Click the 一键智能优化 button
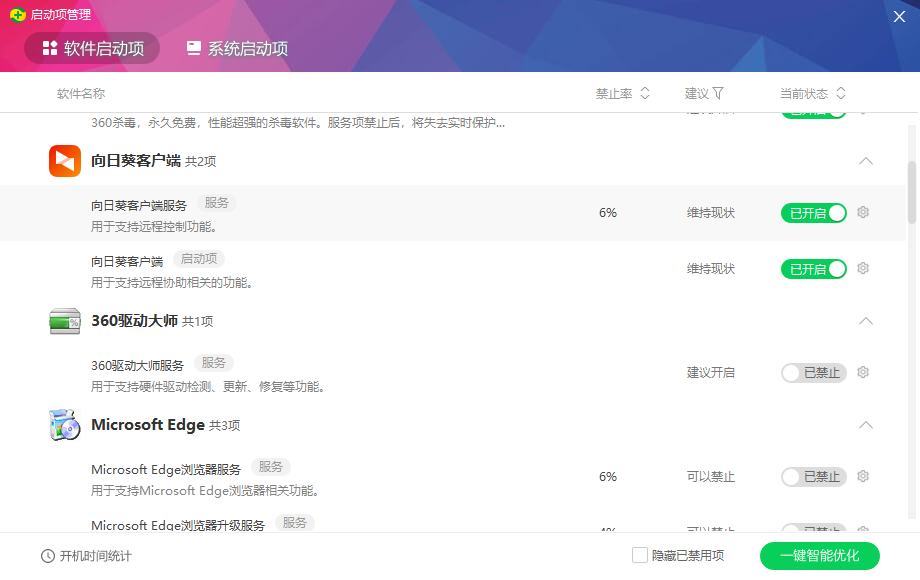The height and width of the screenshot is (580, 920). coord(820,556)
